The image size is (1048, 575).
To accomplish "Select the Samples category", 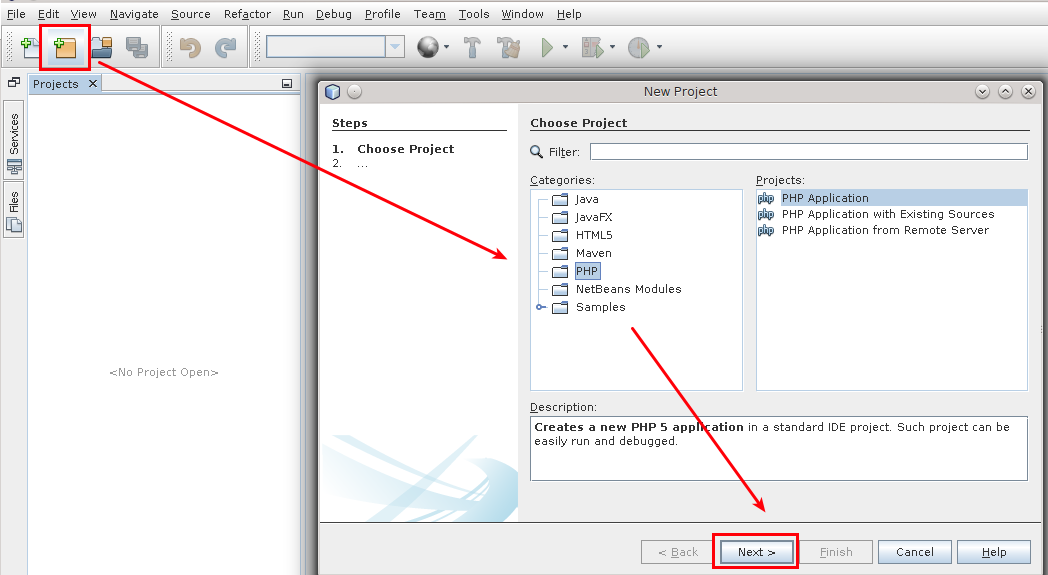I will click(x=600, y=307).
